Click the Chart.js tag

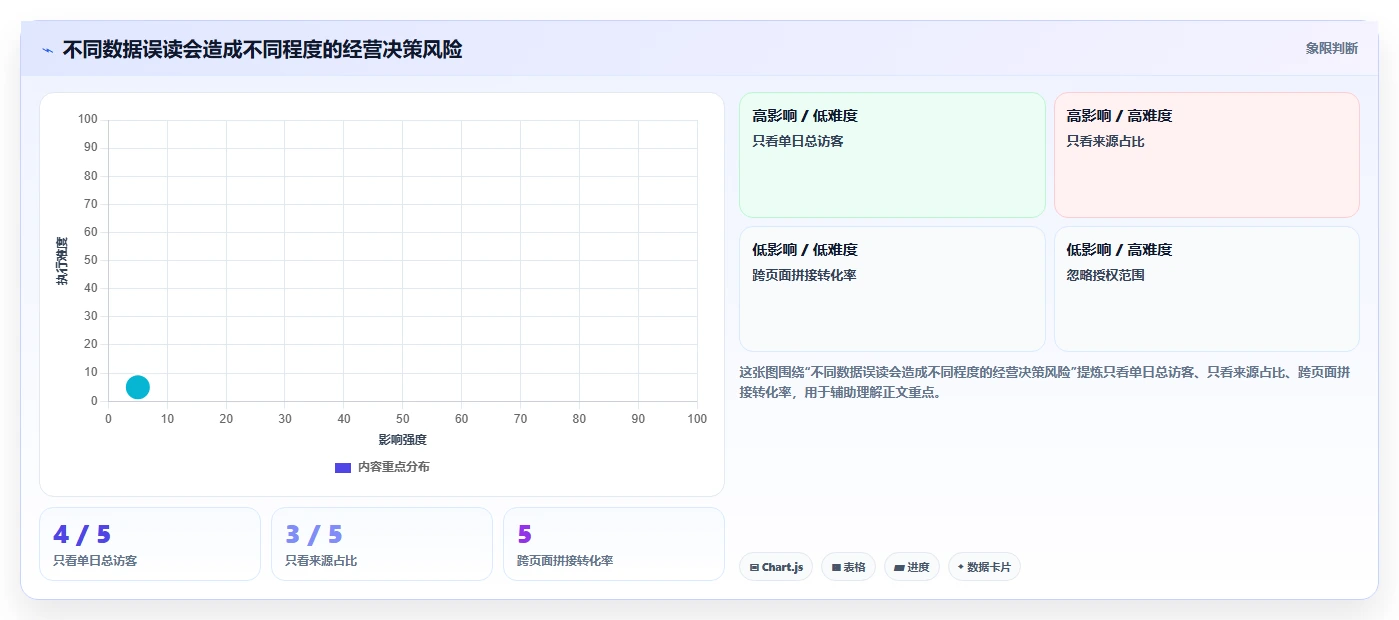pyautogui.click(x=776, y=567)
